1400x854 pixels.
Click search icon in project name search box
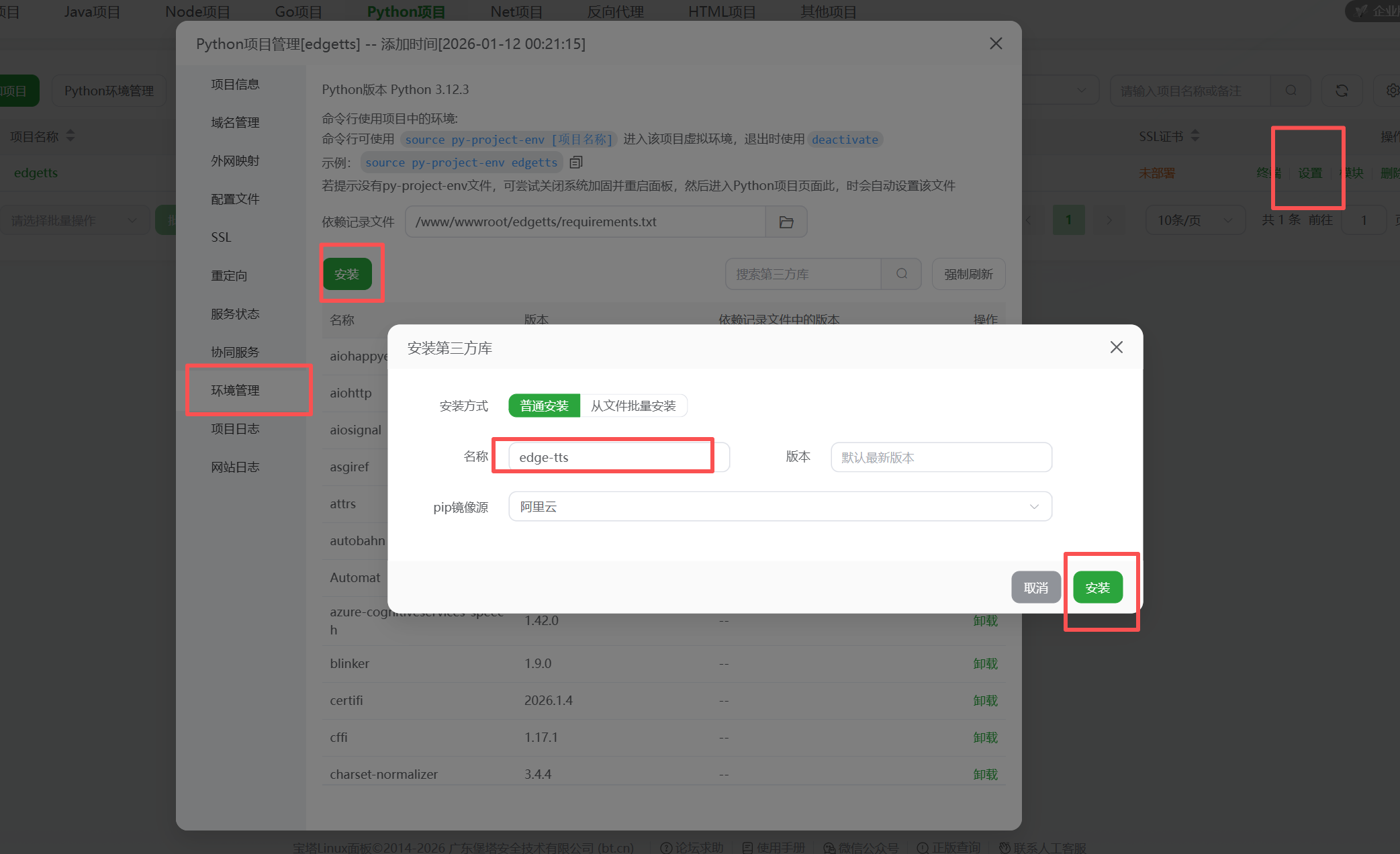[1291, 91]
